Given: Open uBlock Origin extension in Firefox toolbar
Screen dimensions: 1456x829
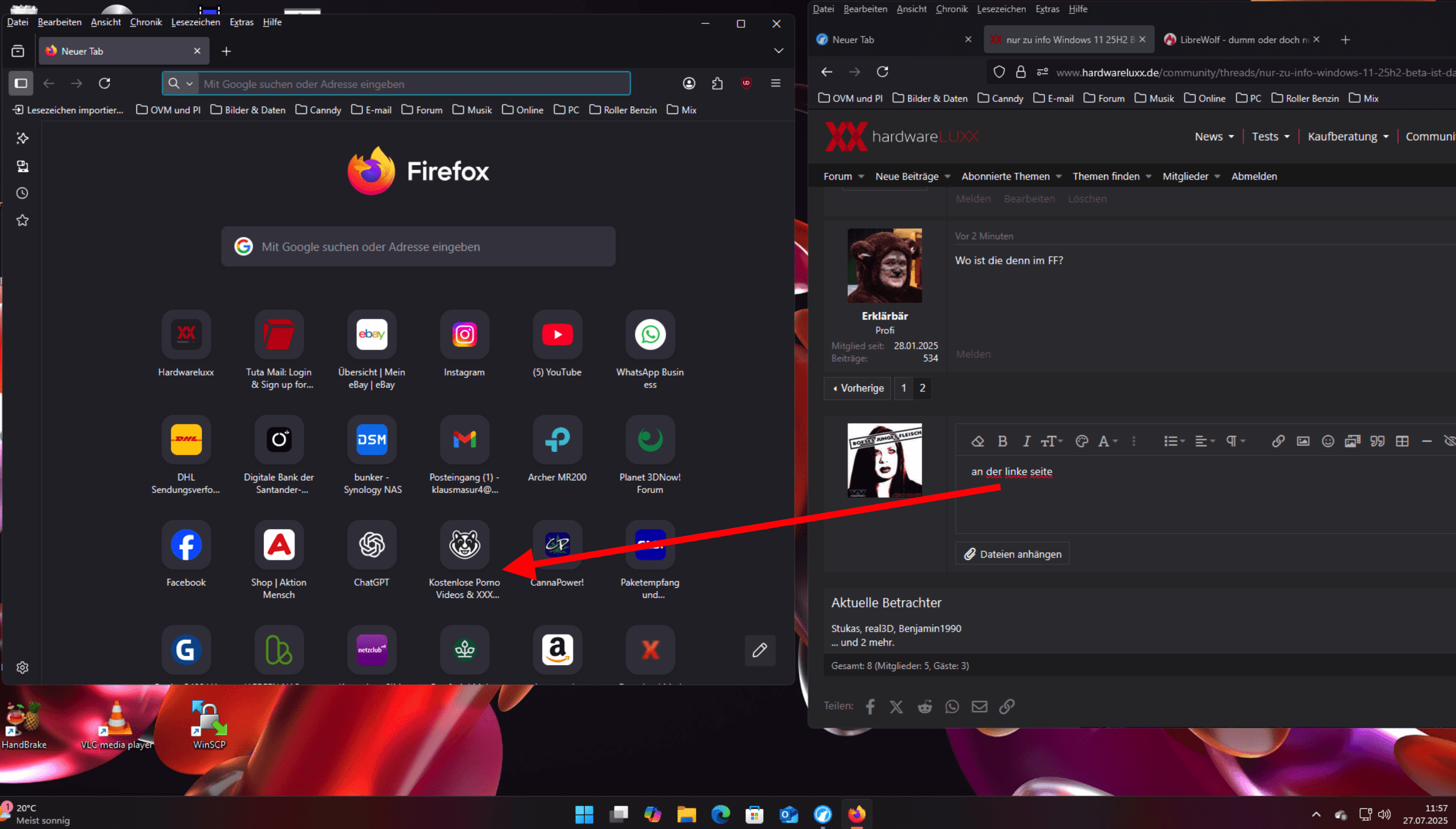Looking at the screenshot, I should point(746,83).
